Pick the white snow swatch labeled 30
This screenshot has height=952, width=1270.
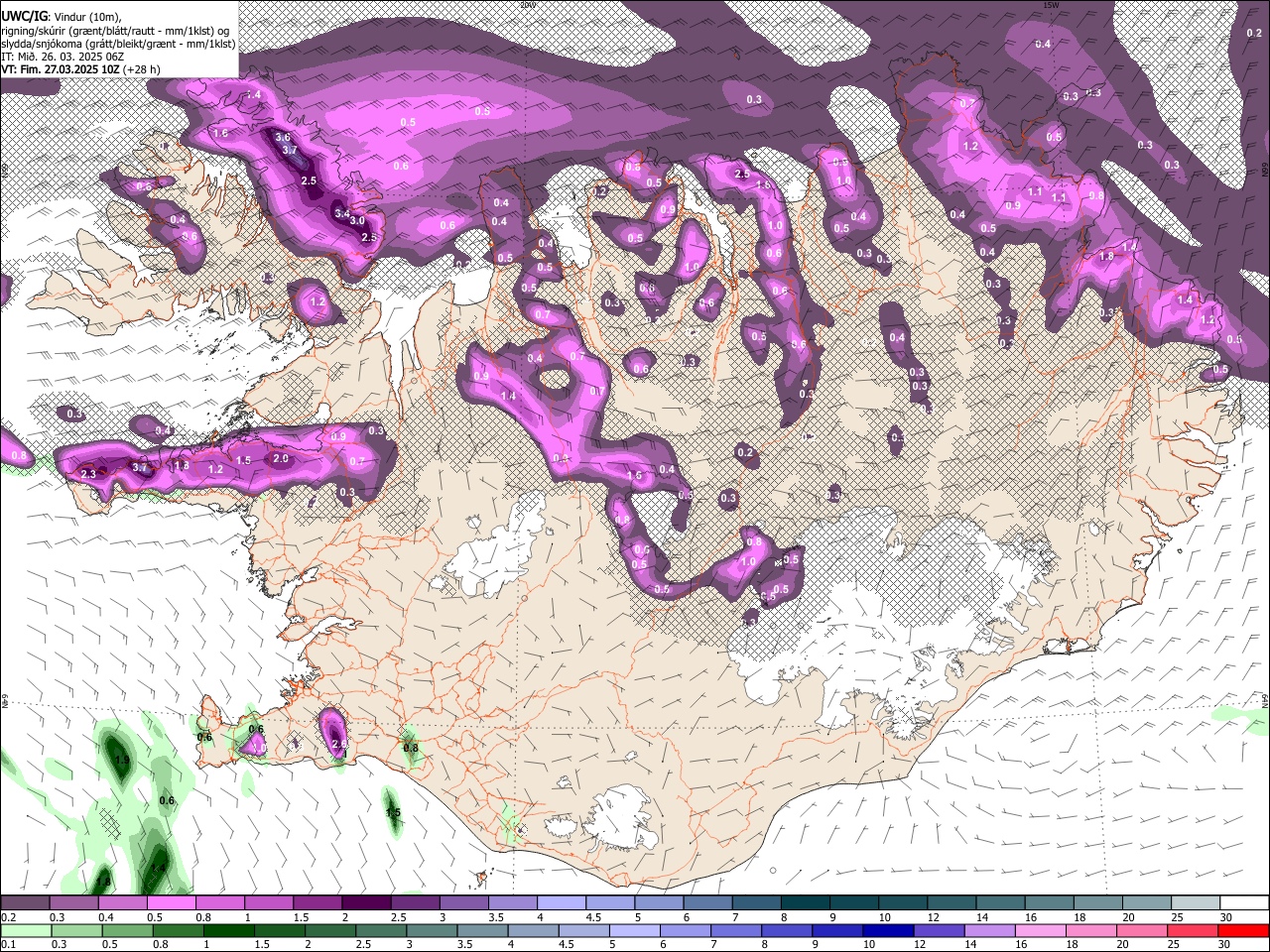pos(1244,903)
